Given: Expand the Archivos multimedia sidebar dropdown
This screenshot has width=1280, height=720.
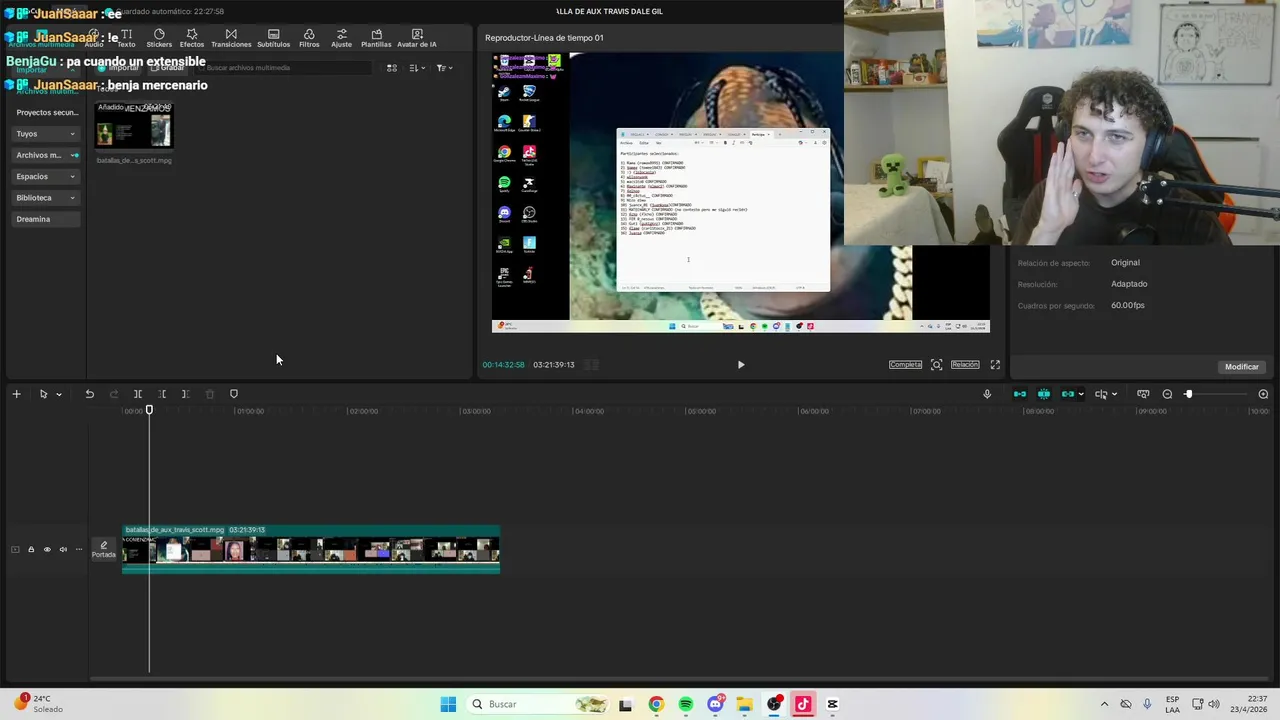Looking at the screenshot, I should (x=46, y=155).
